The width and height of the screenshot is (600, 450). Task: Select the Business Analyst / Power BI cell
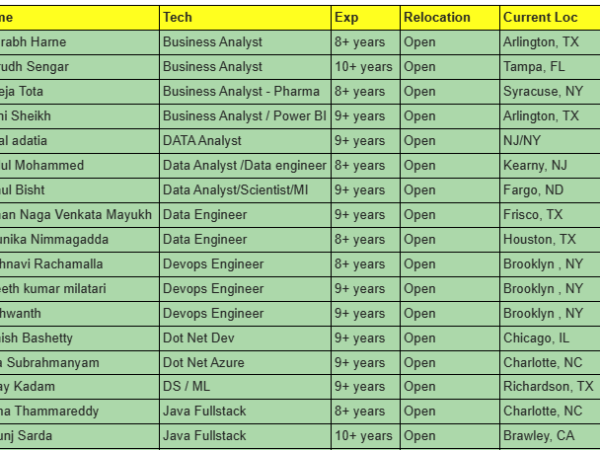click(244, 116)
